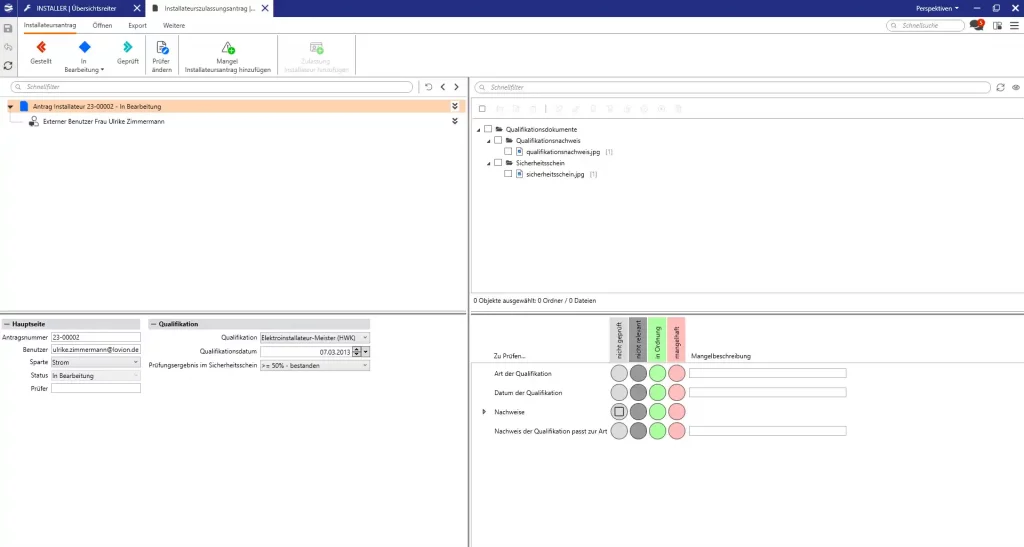Viewport: 1024px width, 547px height.
Task: Switch to the Export ribbon tab
Action: click(x=137, y=24)
